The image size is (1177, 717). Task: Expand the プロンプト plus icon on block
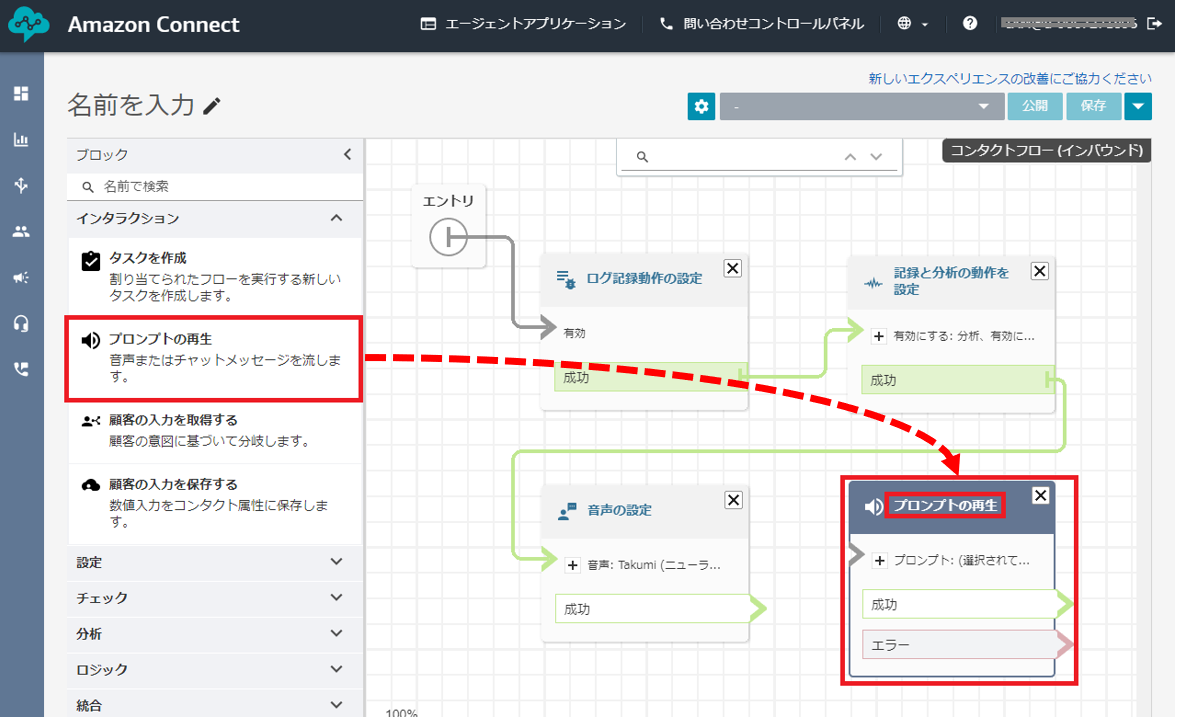pyautogui.click(x=880, y=561)
